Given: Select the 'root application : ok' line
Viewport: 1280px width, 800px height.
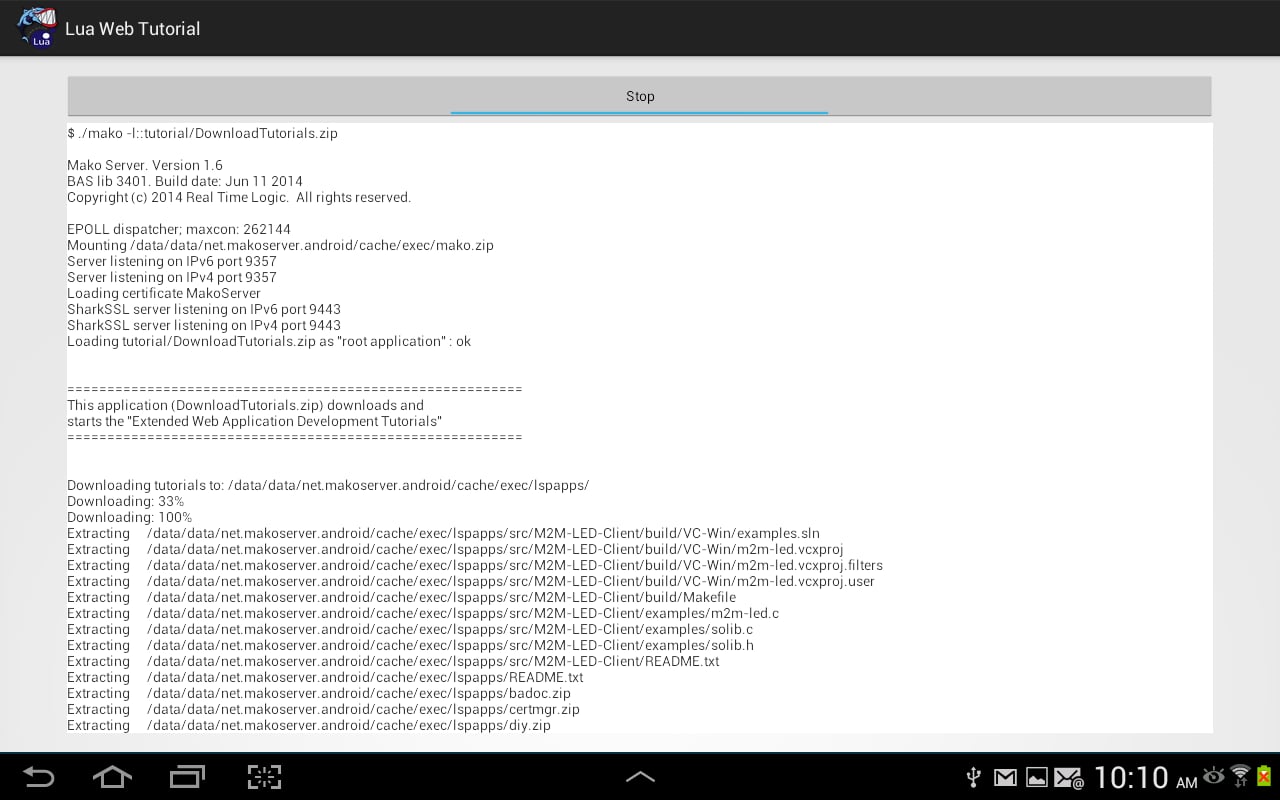Looking at the screenshot, I should click(269, 341).
